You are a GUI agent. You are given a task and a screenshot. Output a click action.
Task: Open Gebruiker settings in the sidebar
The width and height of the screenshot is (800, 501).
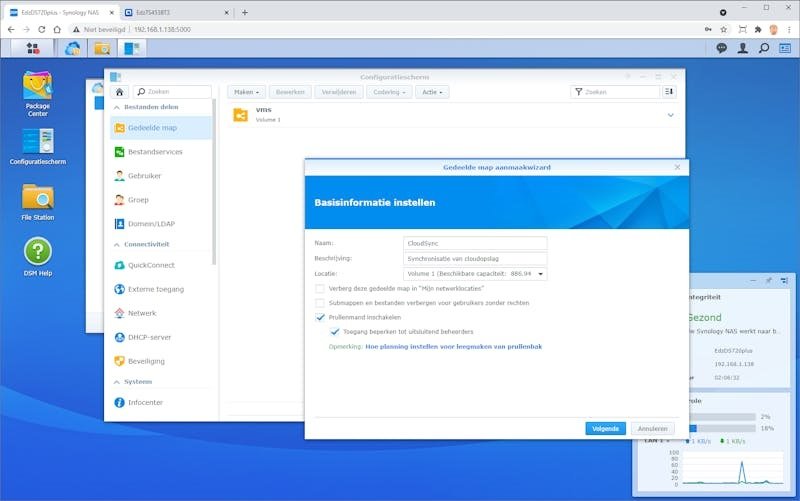[x=161, y=176]
